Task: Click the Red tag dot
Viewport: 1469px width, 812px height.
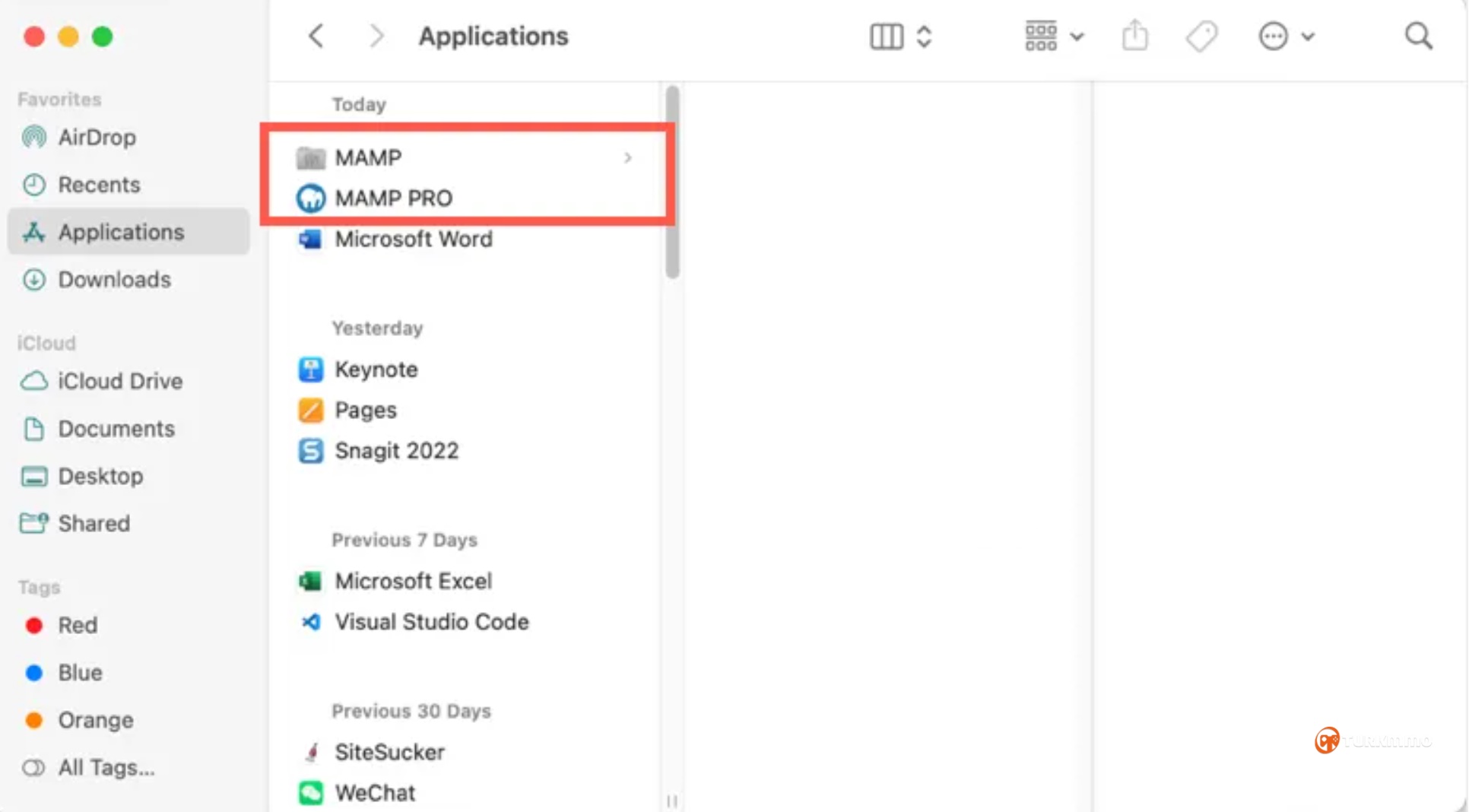Action: [x=34, y=625]
